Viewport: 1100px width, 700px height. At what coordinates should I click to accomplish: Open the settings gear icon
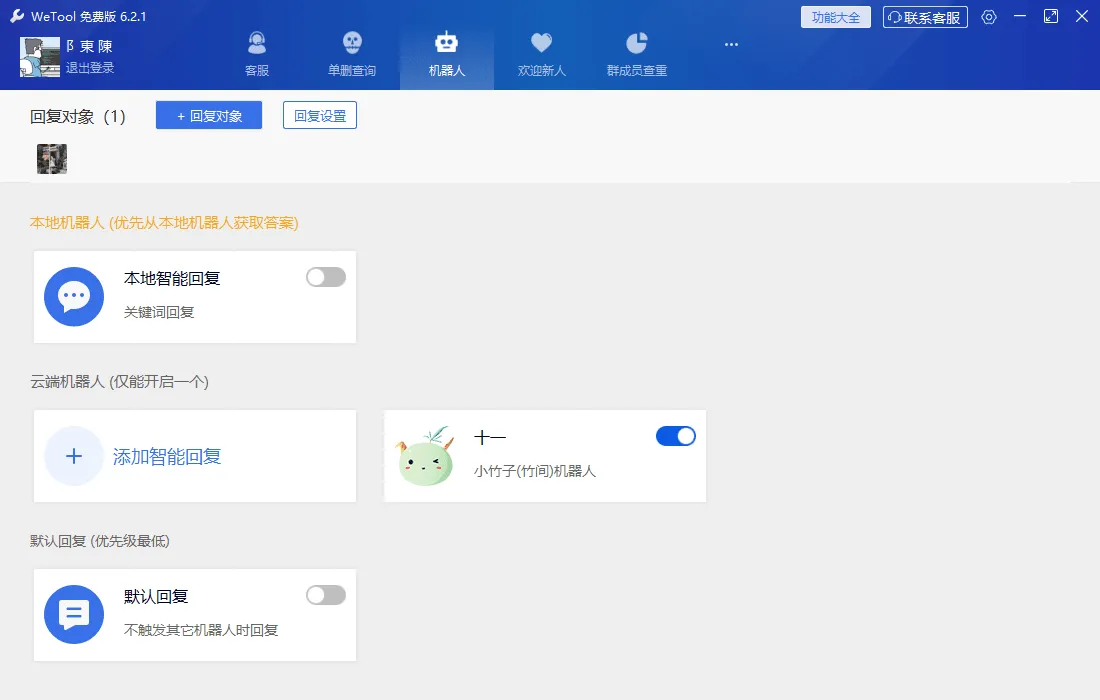988,16
